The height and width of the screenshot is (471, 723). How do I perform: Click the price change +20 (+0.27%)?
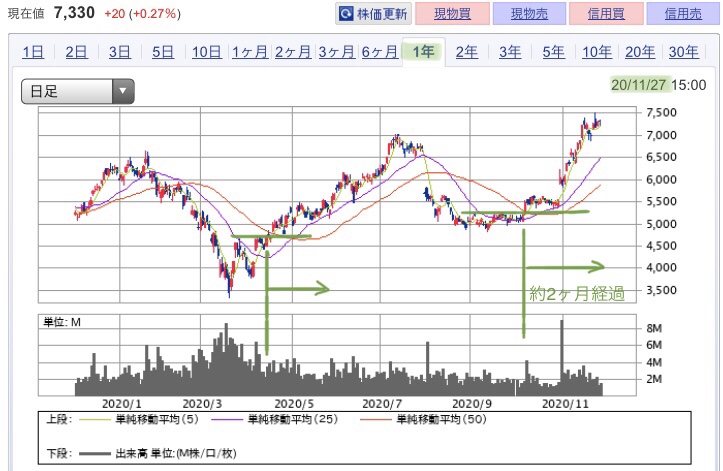click(142, 13)
